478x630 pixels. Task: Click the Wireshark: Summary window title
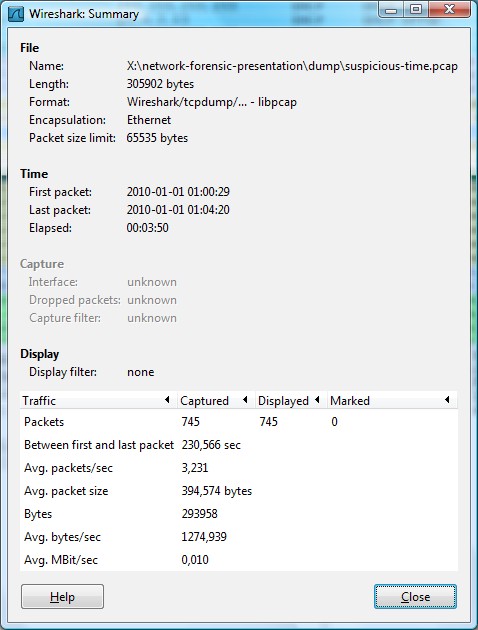click(84, 14)
